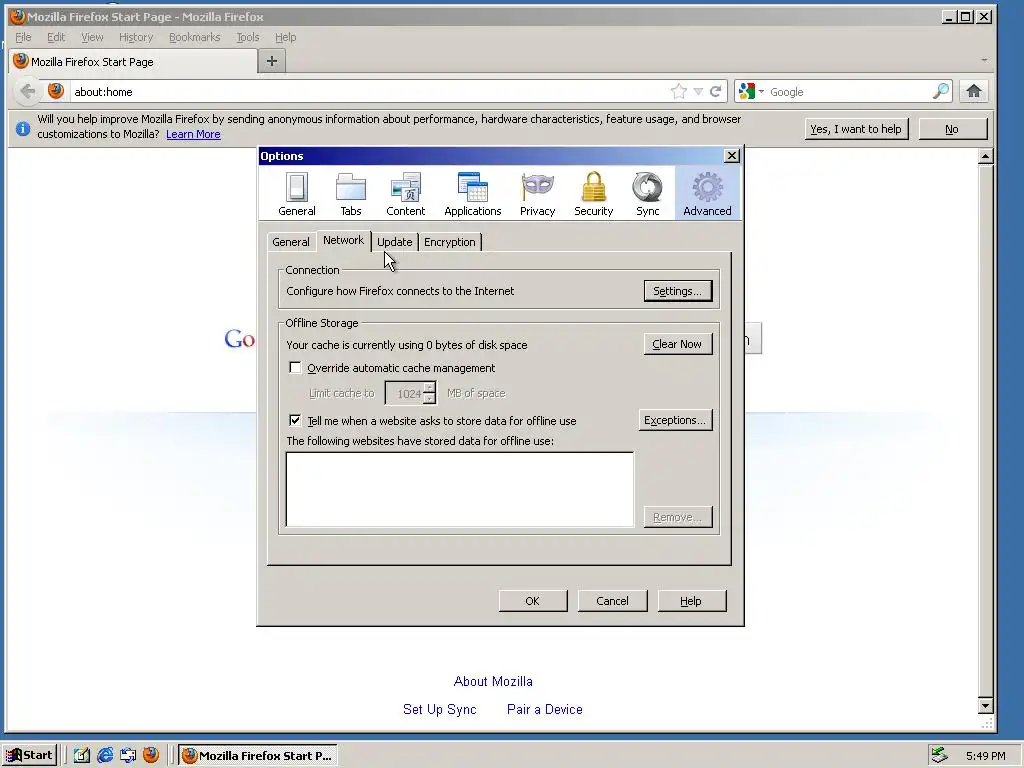Launch Internet Explorer from quick launch
This screenshot has width=1024, height=768.
(105, 756)
